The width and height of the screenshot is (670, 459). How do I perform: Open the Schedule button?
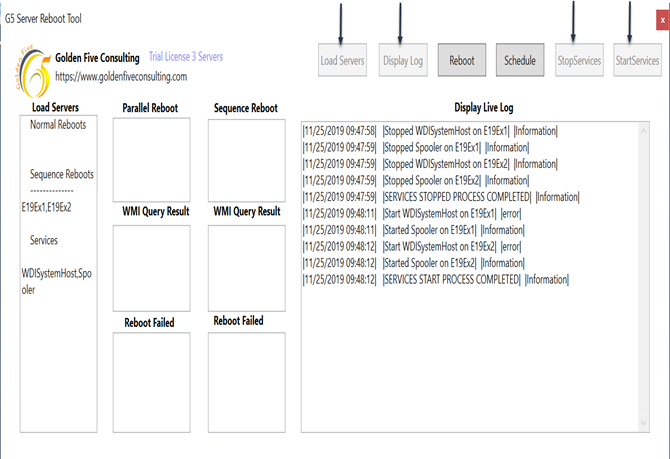pyautogui.click(x=520, y=61)
